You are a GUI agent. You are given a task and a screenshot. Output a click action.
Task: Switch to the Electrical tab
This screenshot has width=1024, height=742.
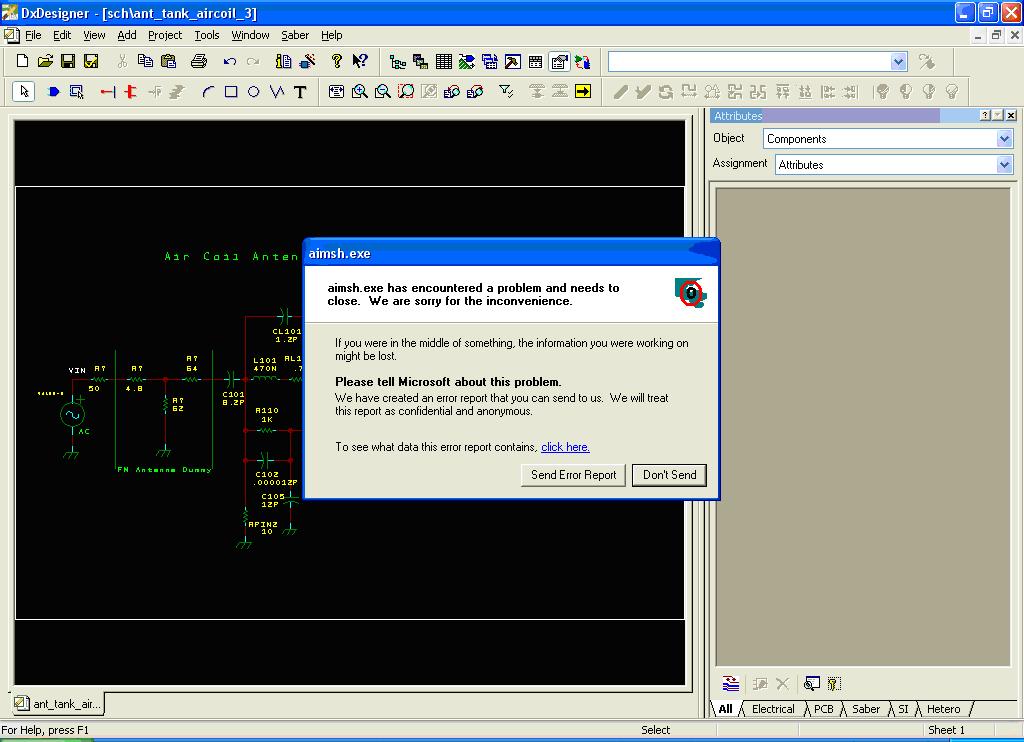pos(772,709)
